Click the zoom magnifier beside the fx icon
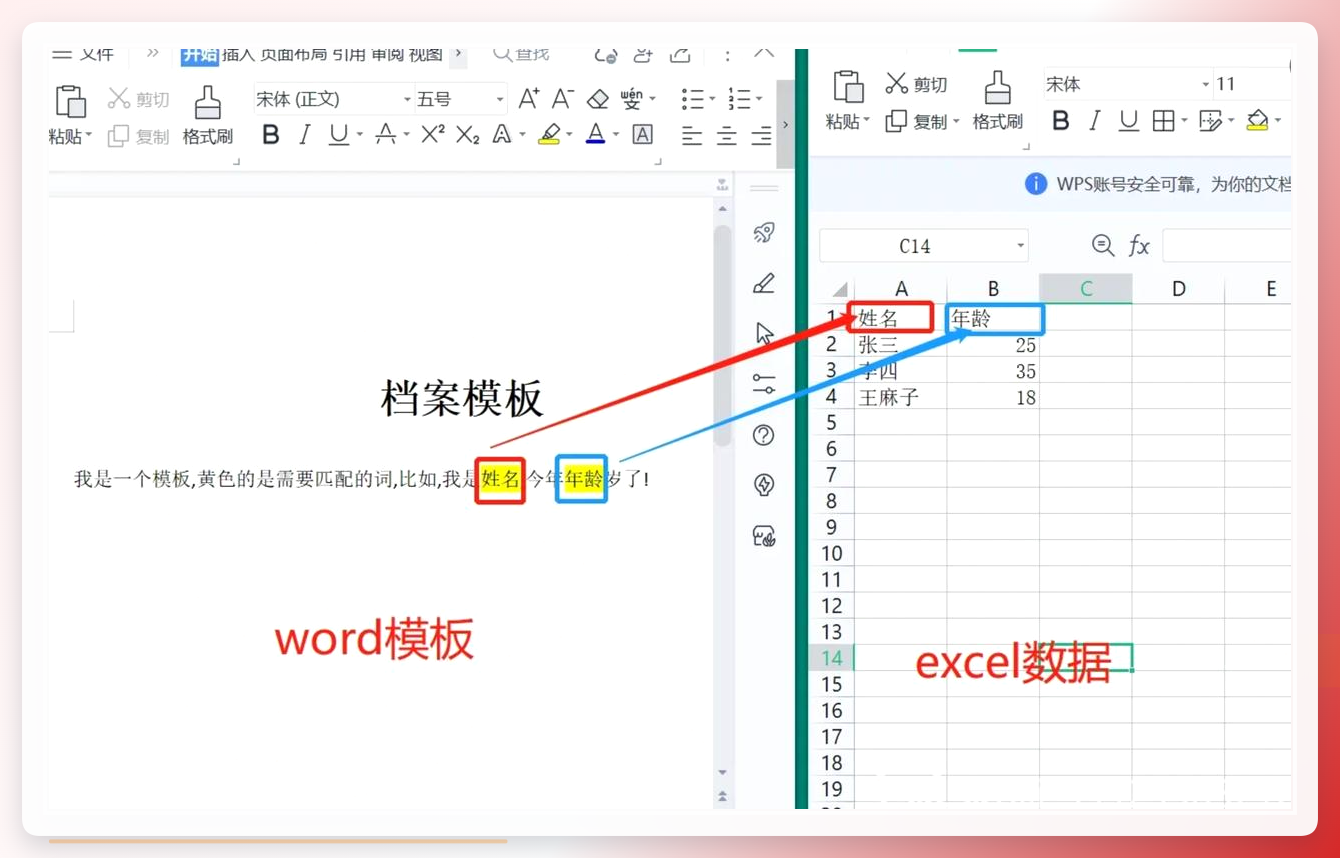The height and width of the screenshot is (858, 1340). click(x=1102, y=245)
